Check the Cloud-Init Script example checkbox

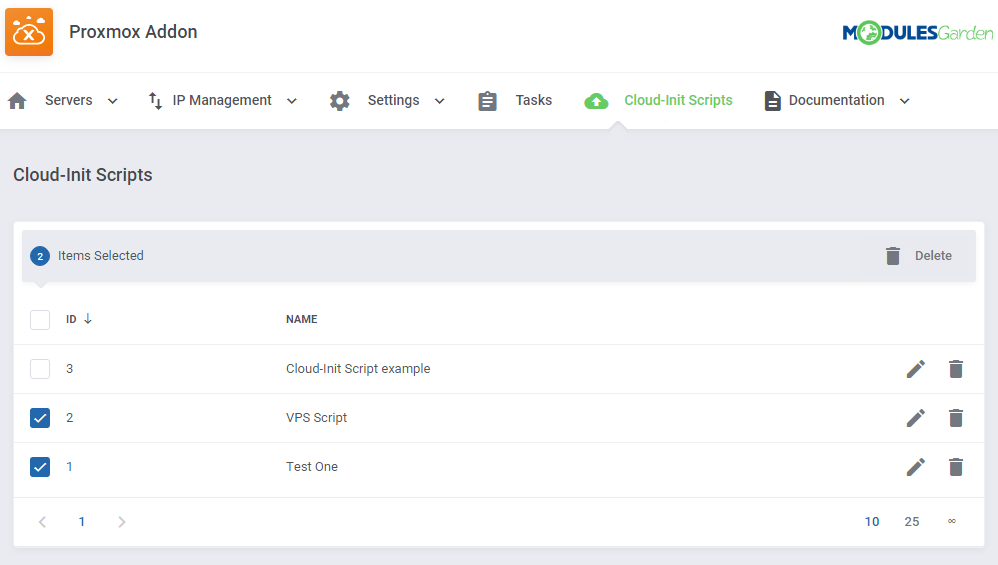tap(40, 369)
